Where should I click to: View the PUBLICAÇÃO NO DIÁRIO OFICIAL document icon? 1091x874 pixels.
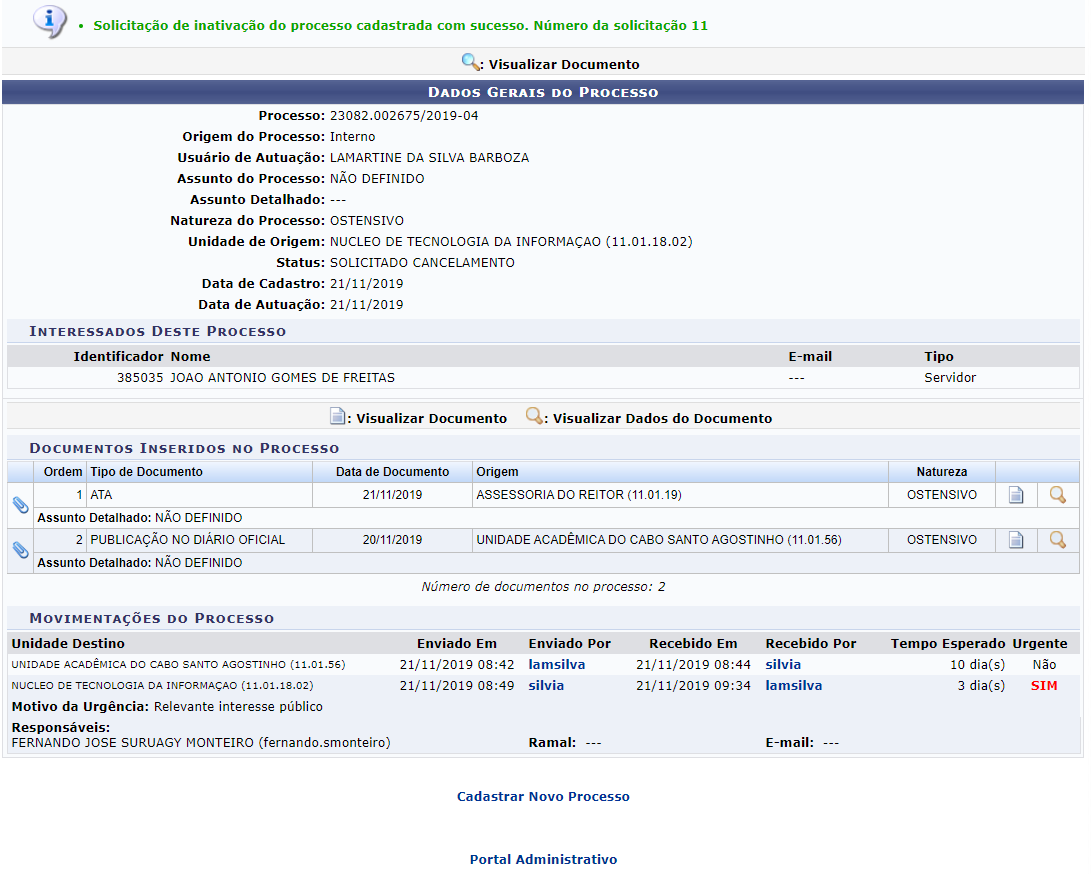click(x=1016, y=540)
